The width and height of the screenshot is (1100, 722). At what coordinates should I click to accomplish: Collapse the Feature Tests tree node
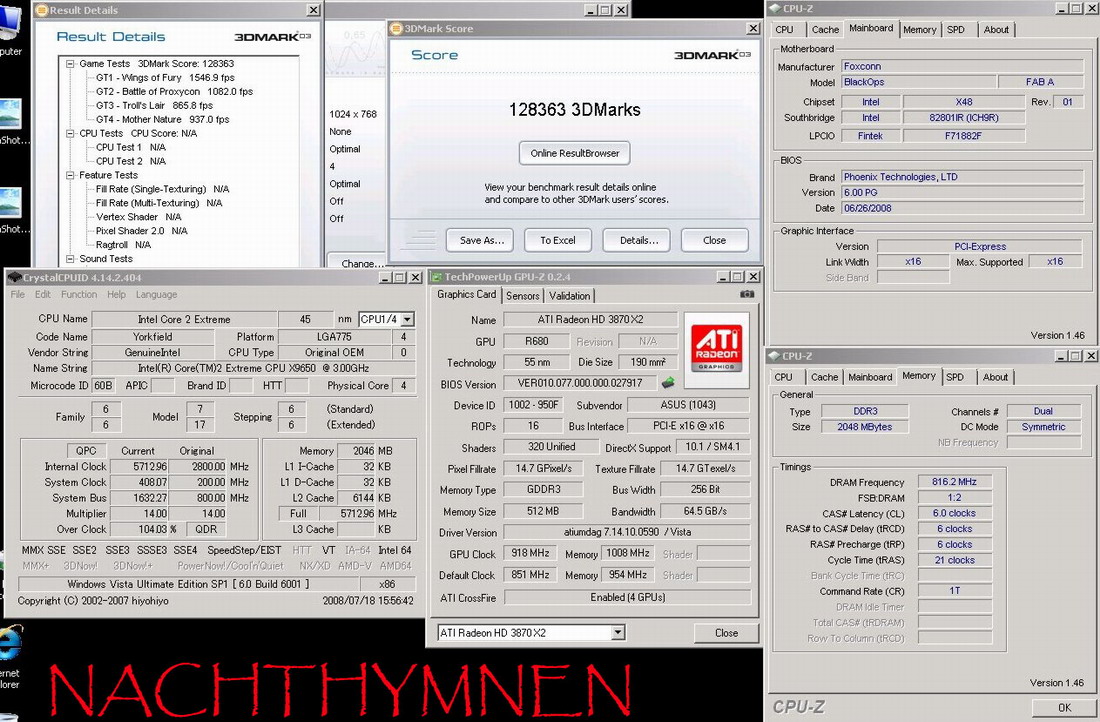(x=70, y=175)
